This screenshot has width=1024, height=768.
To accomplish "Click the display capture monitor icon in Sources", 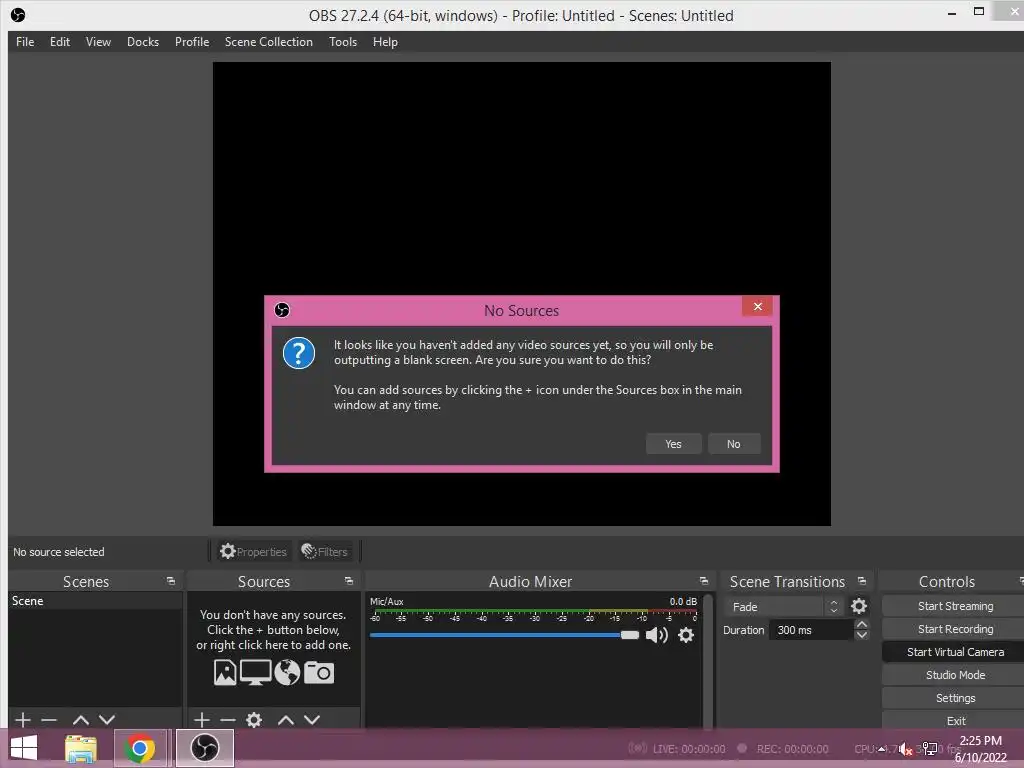I will point(255,672).
